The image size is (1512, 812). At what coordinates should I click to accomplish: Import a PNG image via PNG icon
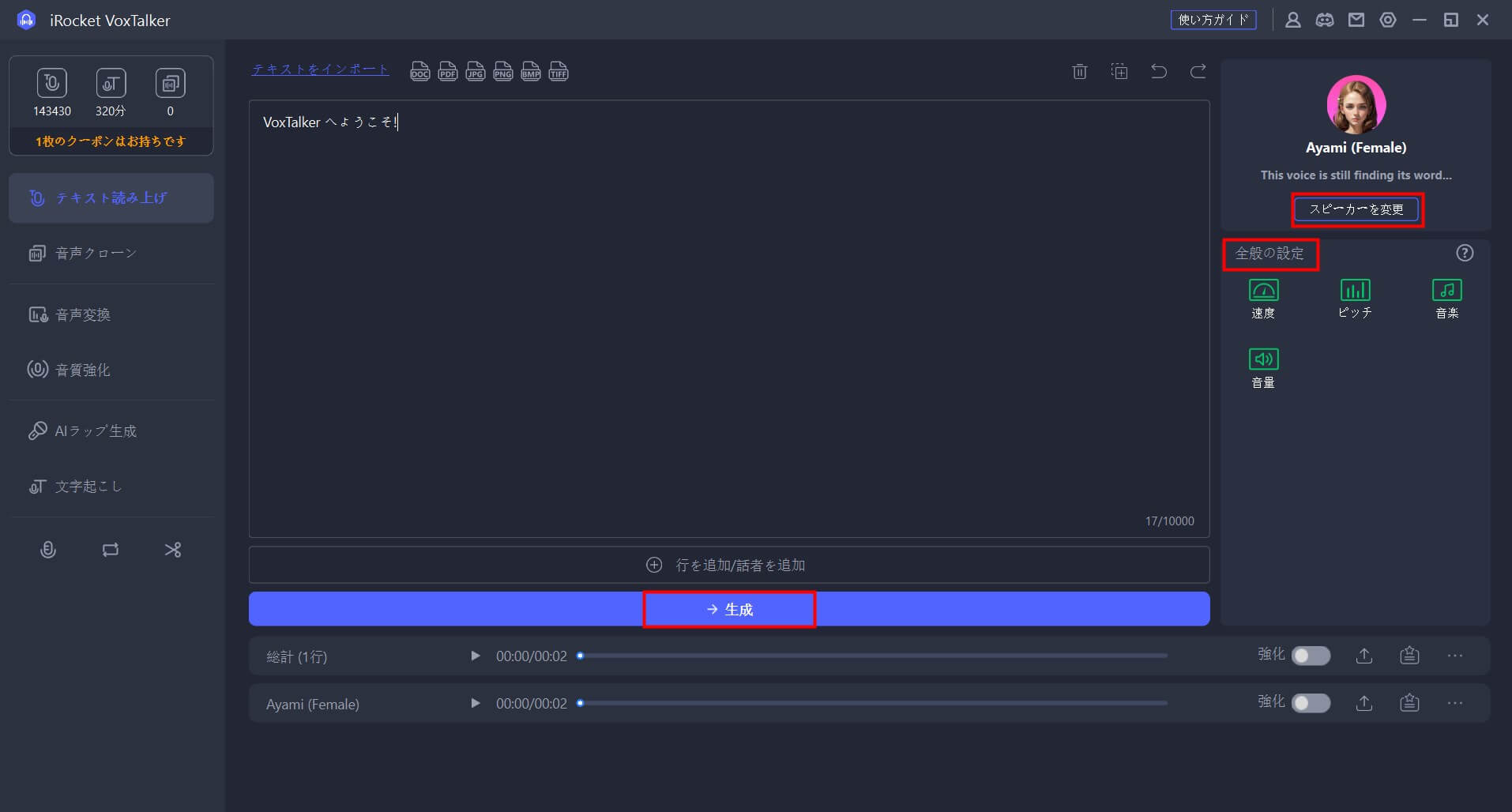503,72
